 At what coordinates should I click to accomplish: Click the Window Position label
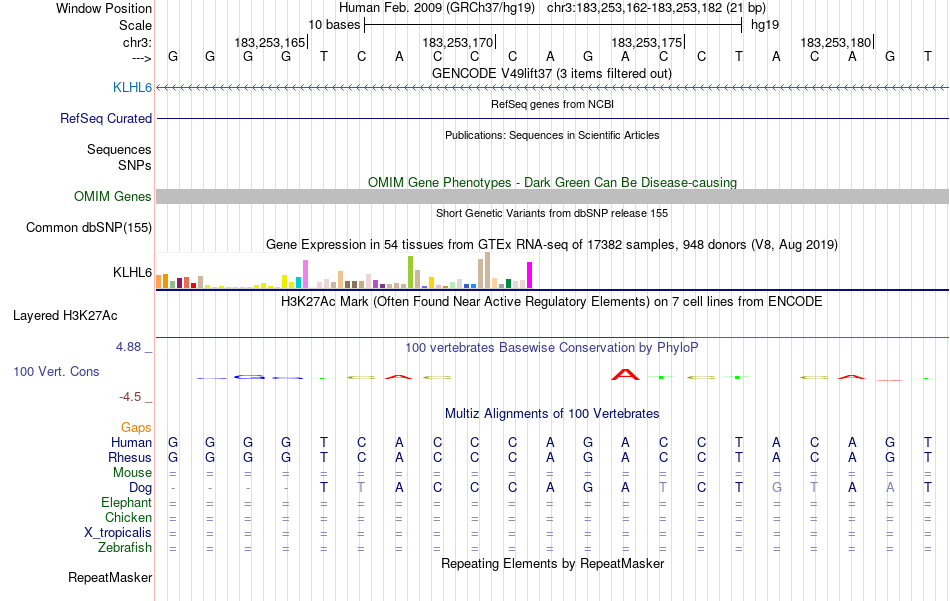[x=104, y=8]
